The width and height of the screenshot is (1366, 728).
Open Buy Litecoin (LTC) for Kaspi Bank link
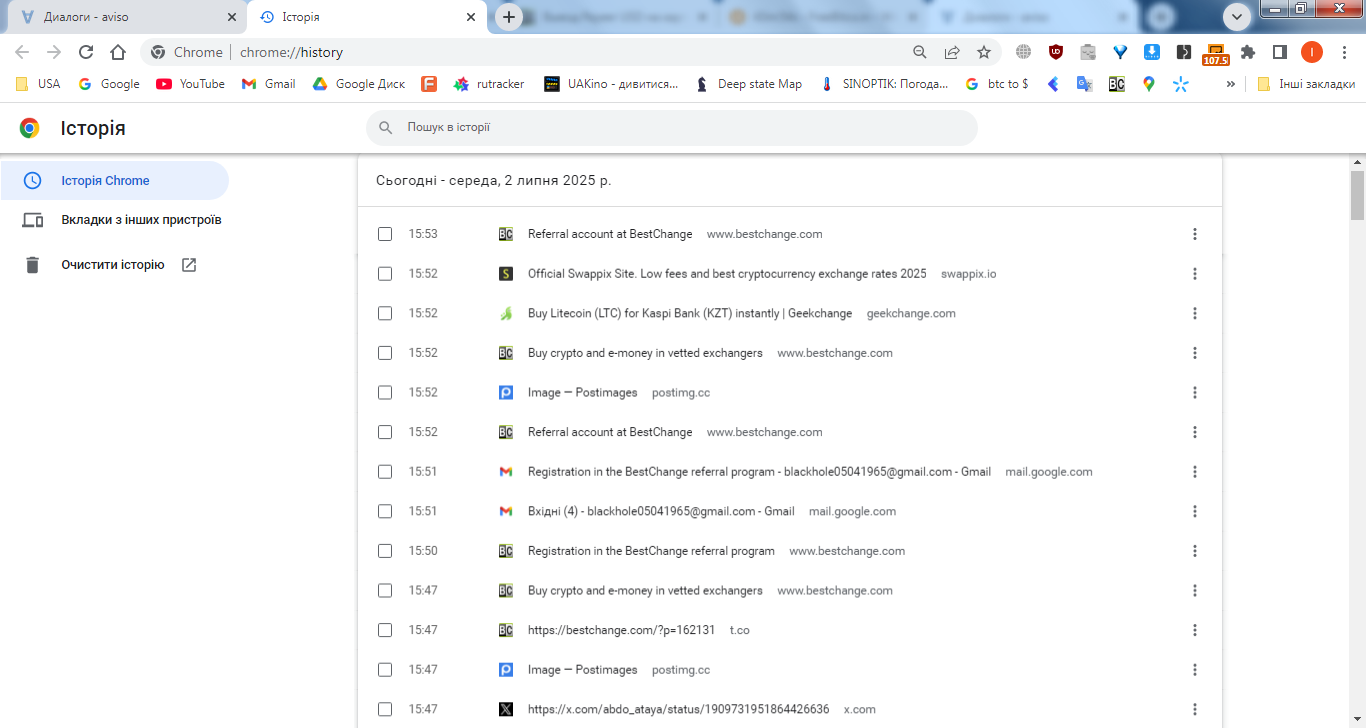point(690,313)
